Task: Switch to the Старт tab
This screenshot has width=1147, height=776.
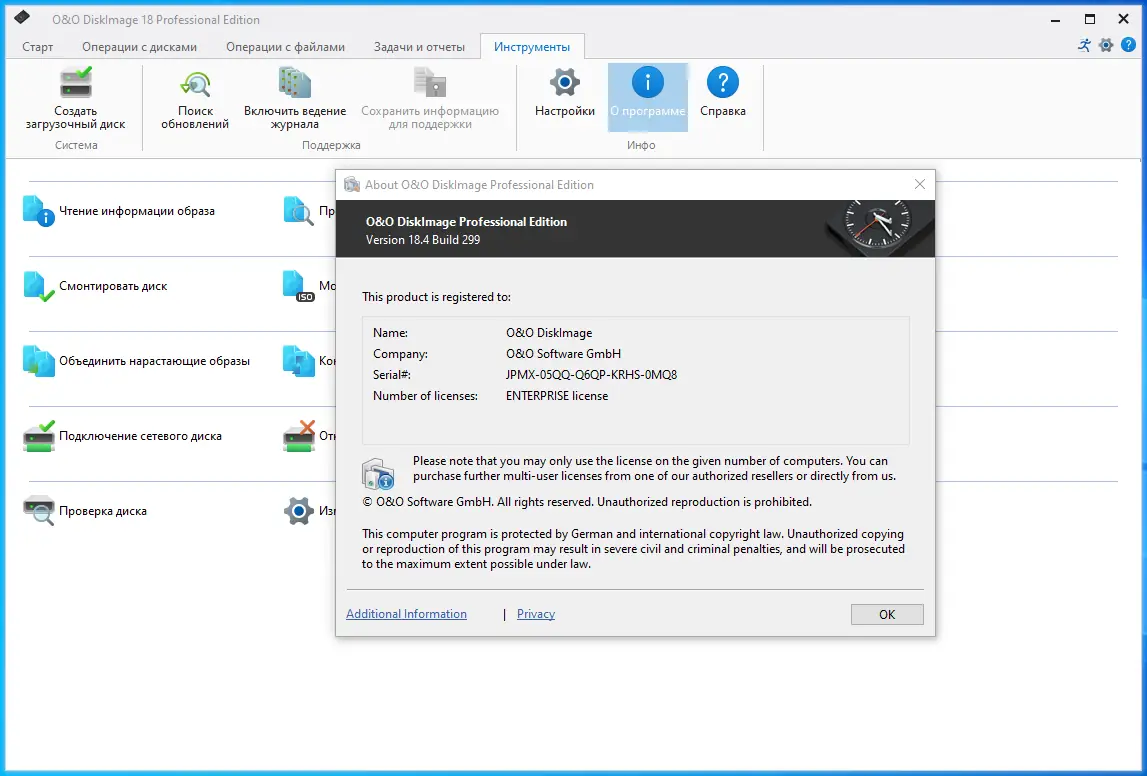Action: coord(37,46)
